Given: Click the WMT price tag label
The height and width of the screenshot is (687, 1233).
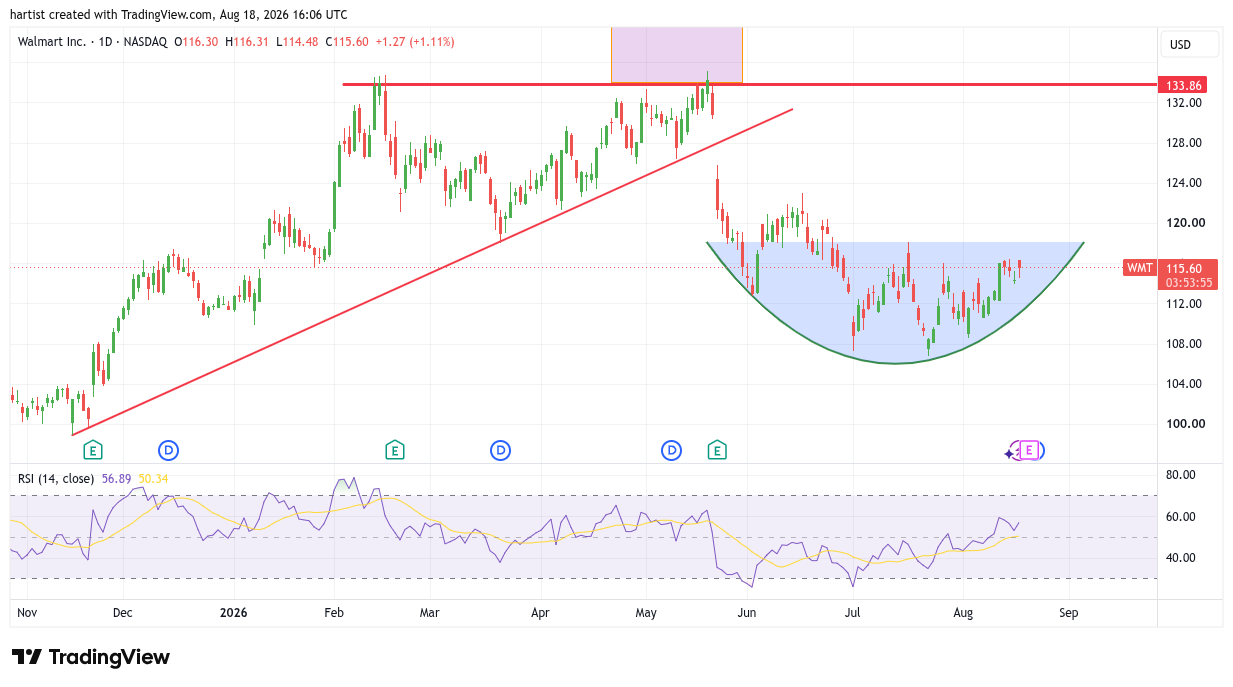Looking at the screenshot, I should tap(1140, 268).
